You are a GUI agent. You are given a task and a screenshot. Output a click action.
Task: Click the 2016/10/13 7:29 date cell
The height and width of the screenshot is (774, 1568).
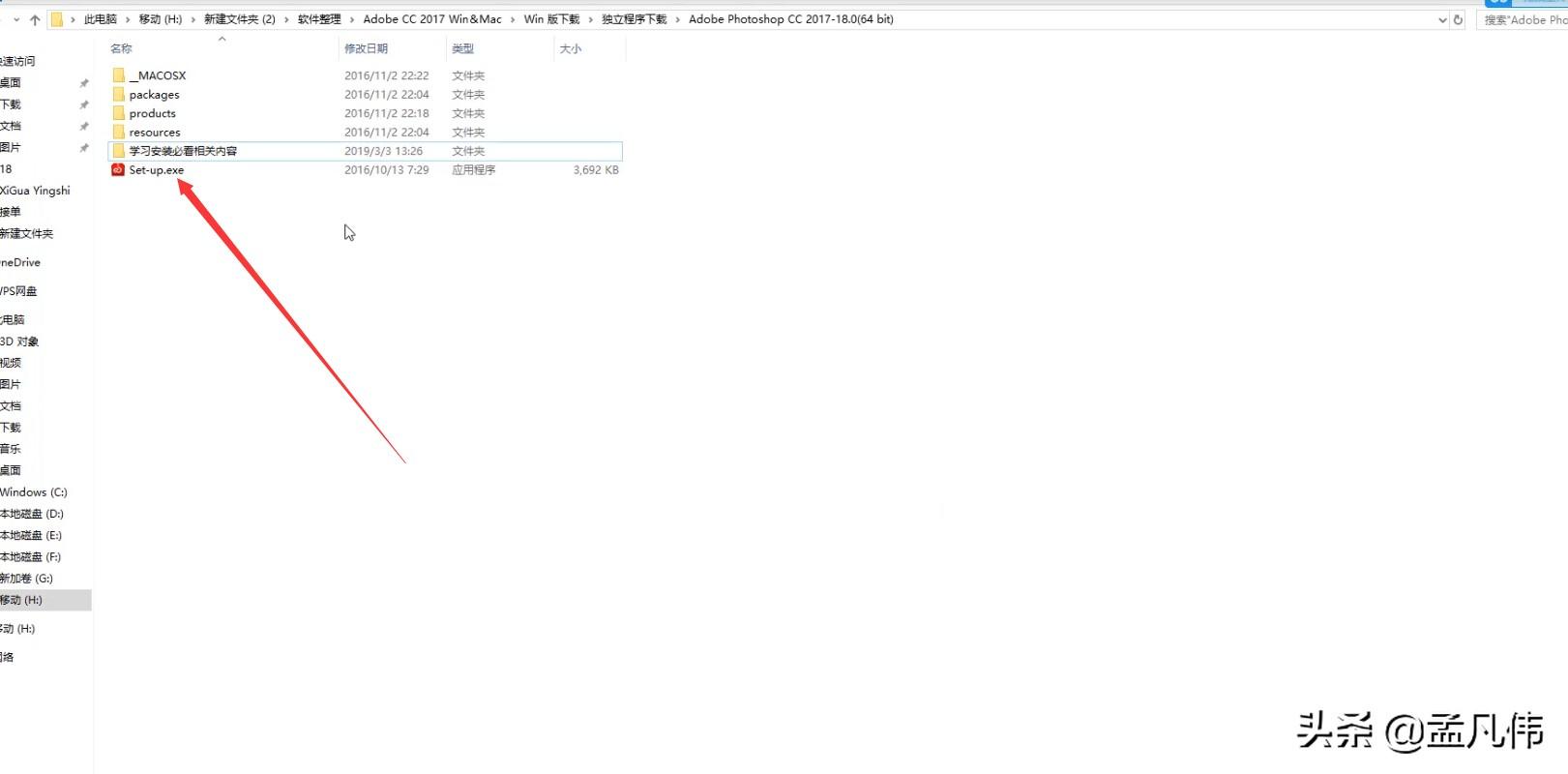click(x=387, y=170)
